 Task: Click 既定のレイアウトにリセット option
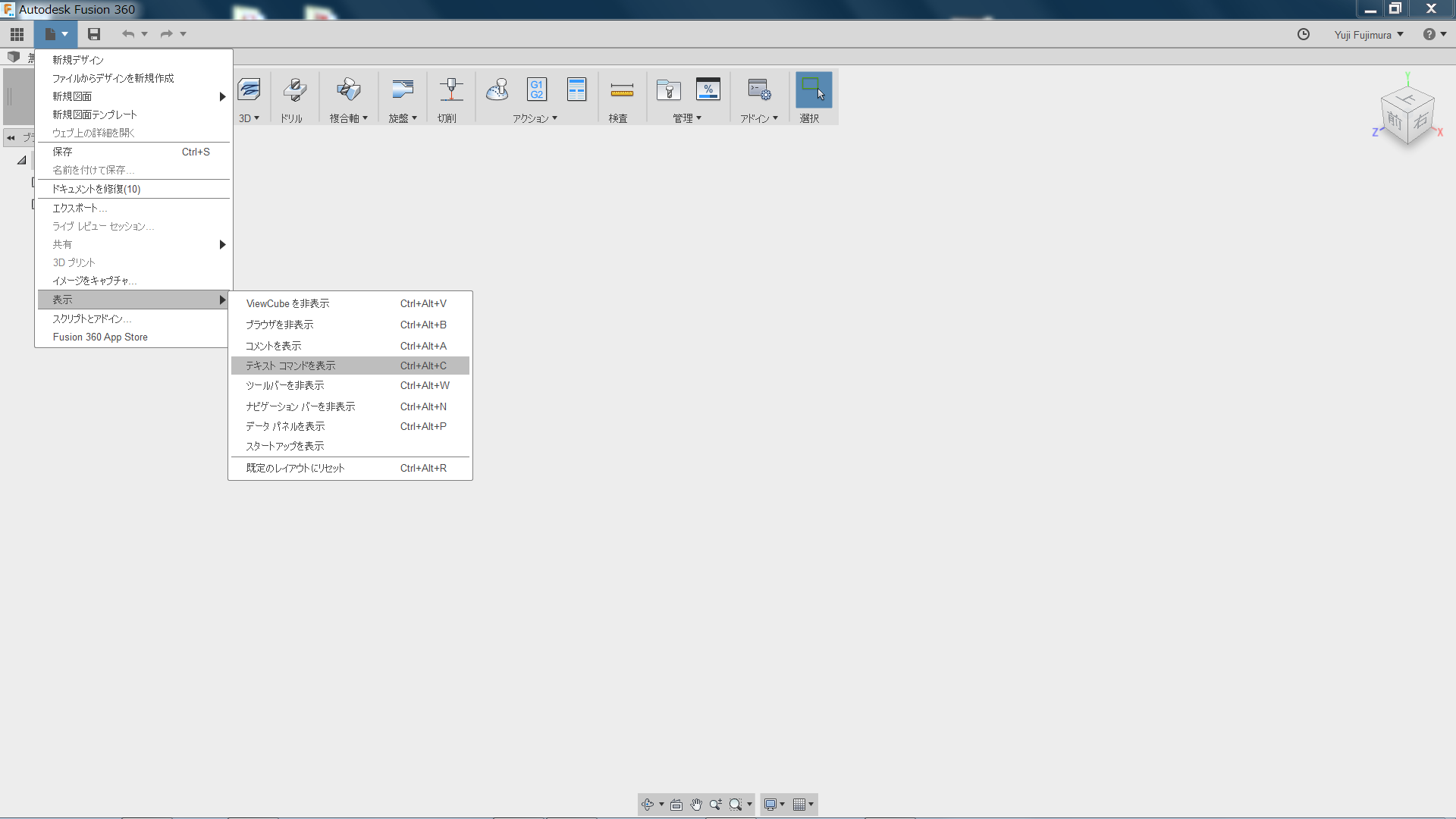(350, 468)
